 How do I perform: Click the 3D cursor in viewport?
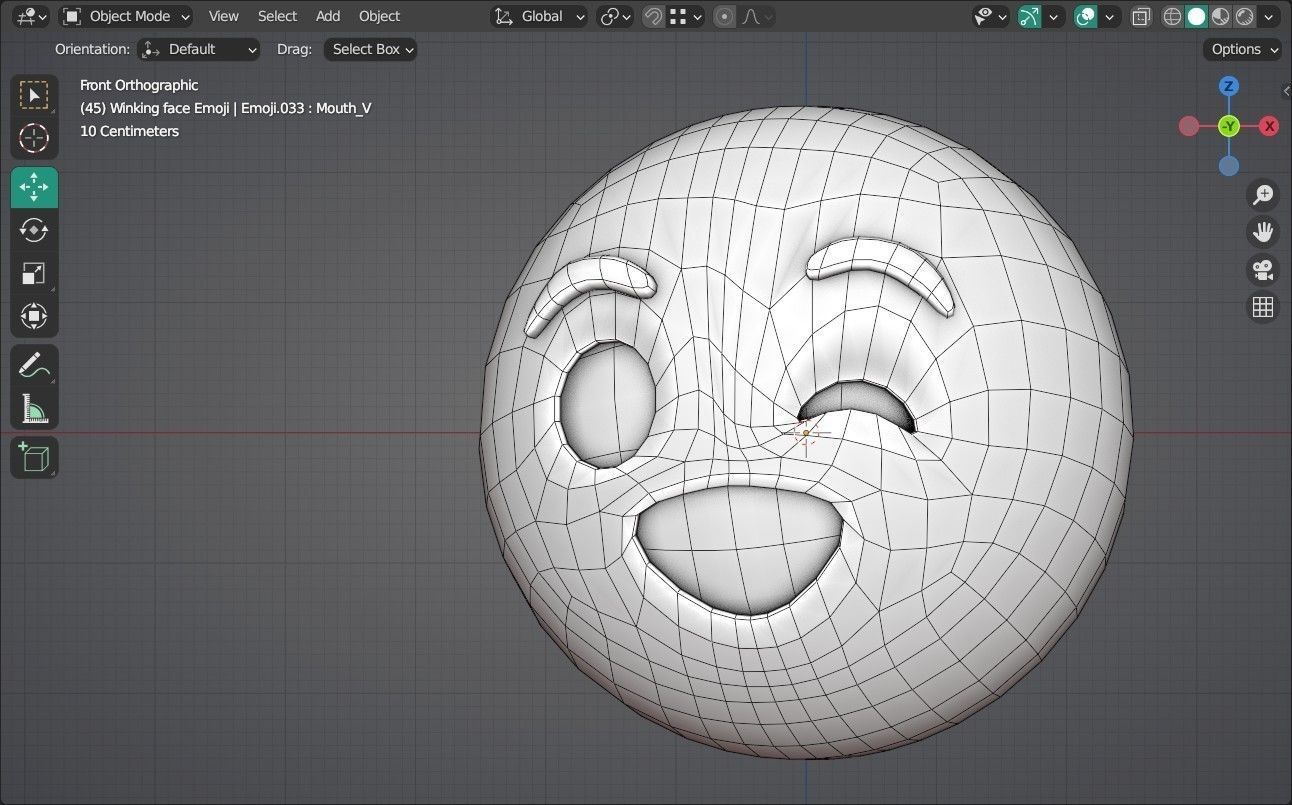coord(806,433)
